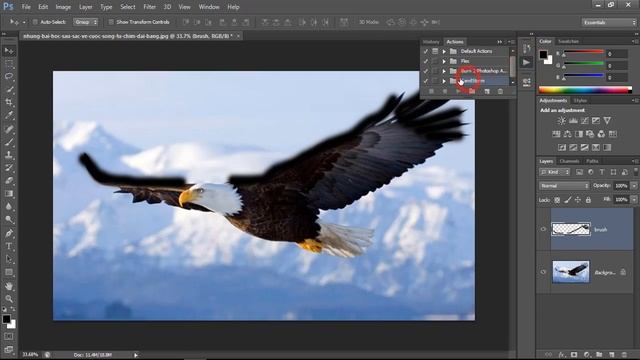Select the Brush tool in the toolbox

(9, 142)
